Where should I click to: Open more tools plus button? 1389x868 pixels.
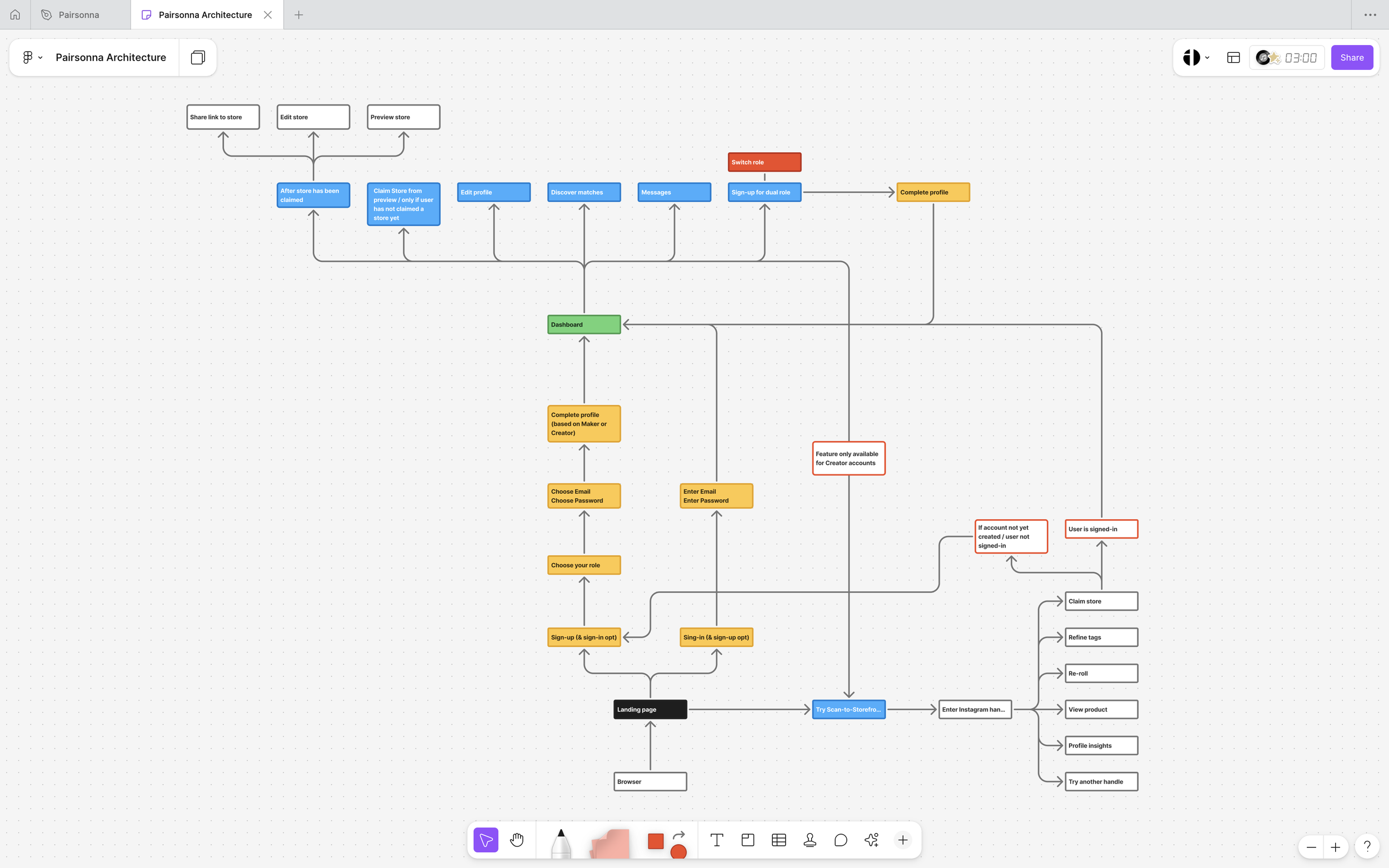[x=903, y=840]
